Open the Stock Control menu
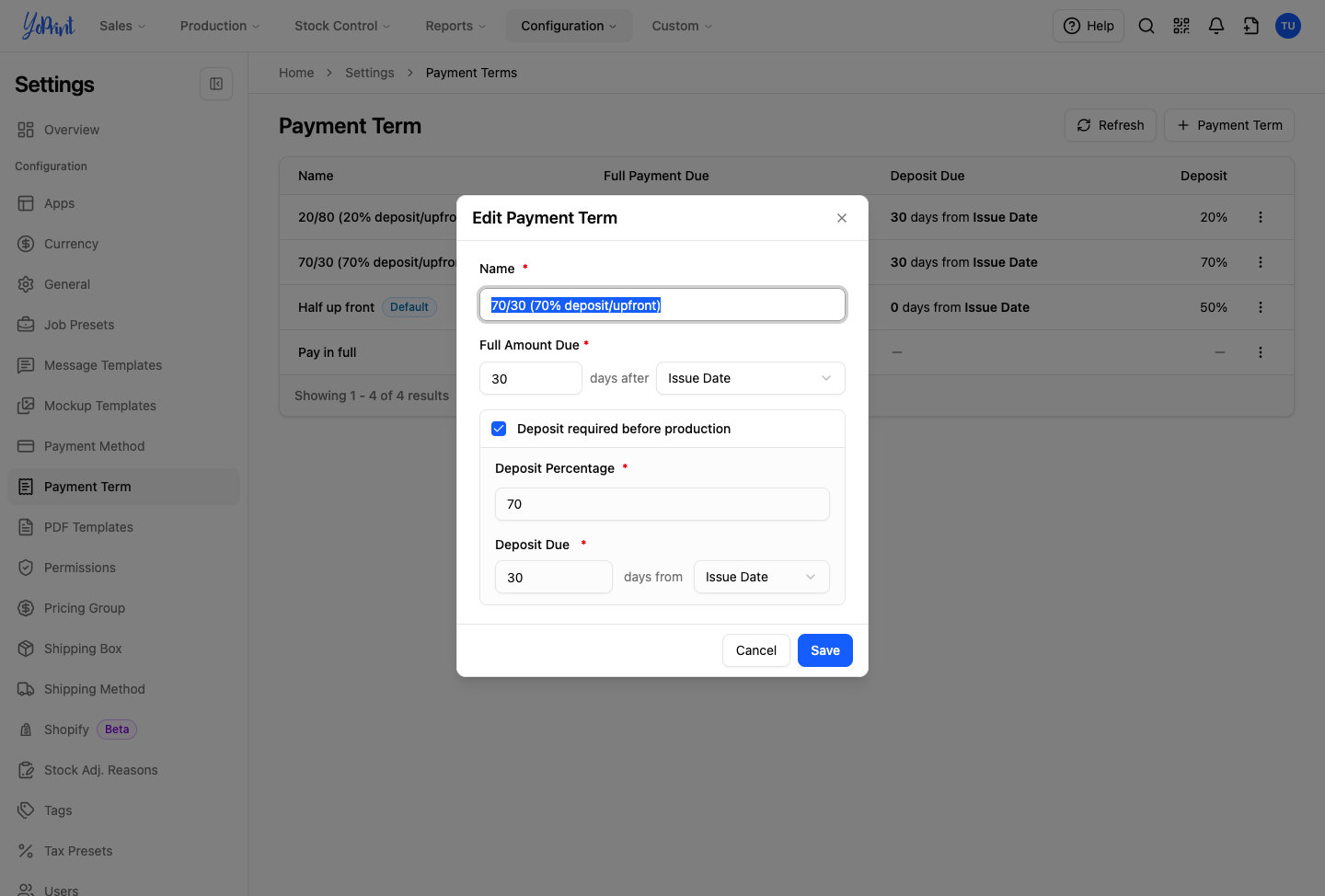1325x896 pixels. coord(342,26)
